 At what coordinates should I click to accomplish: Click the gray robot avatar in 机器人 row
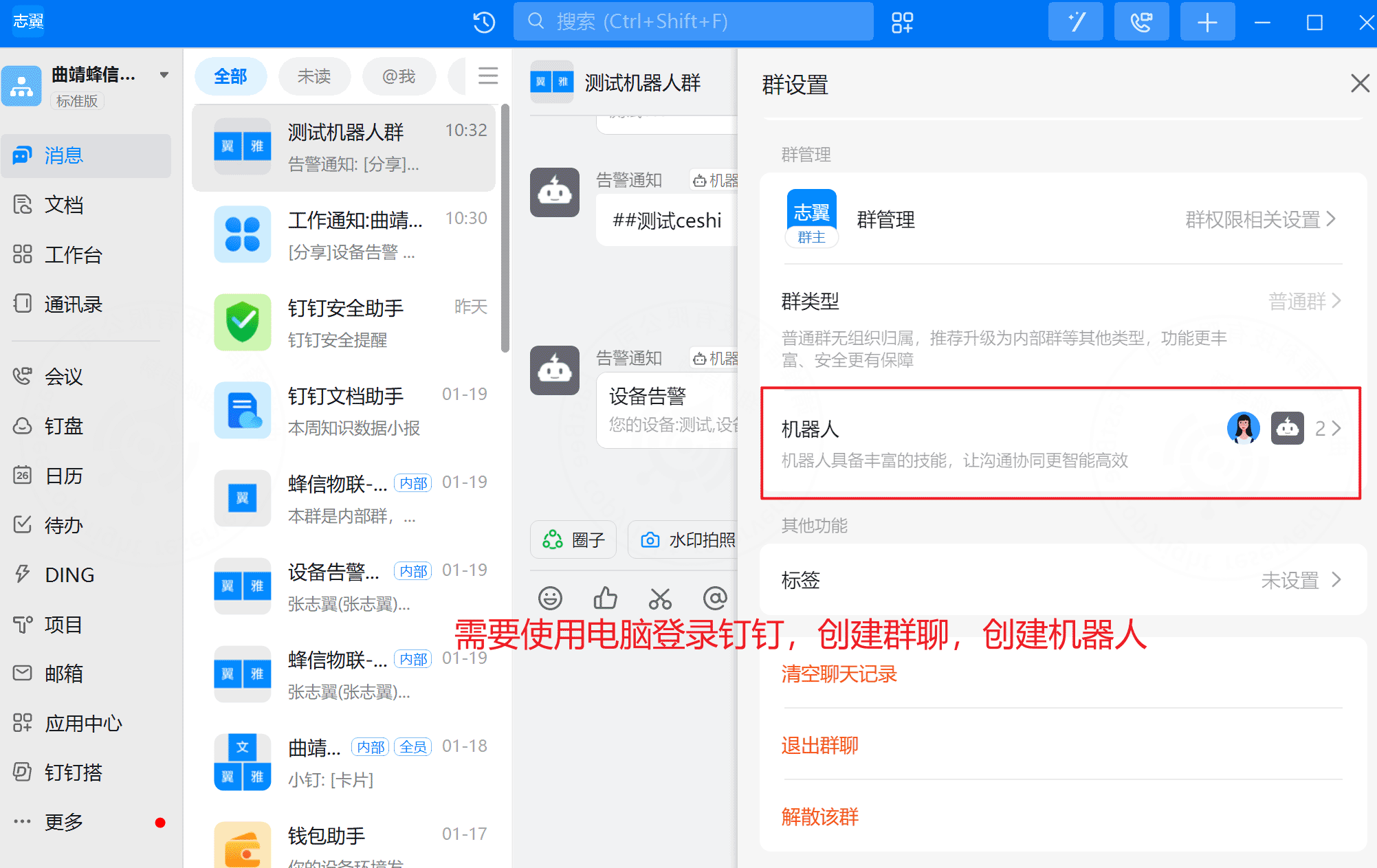[x=1287, y=428]
